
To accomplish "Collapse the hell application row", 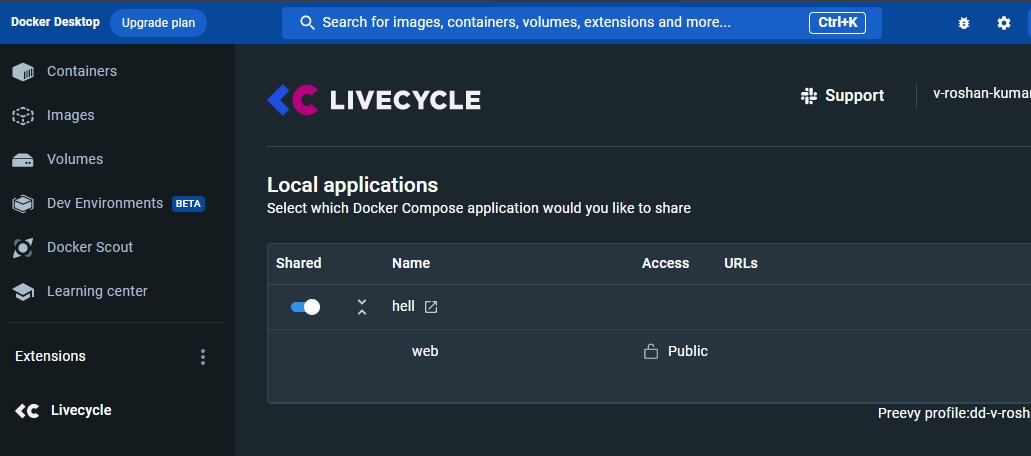I will point(362,307).
